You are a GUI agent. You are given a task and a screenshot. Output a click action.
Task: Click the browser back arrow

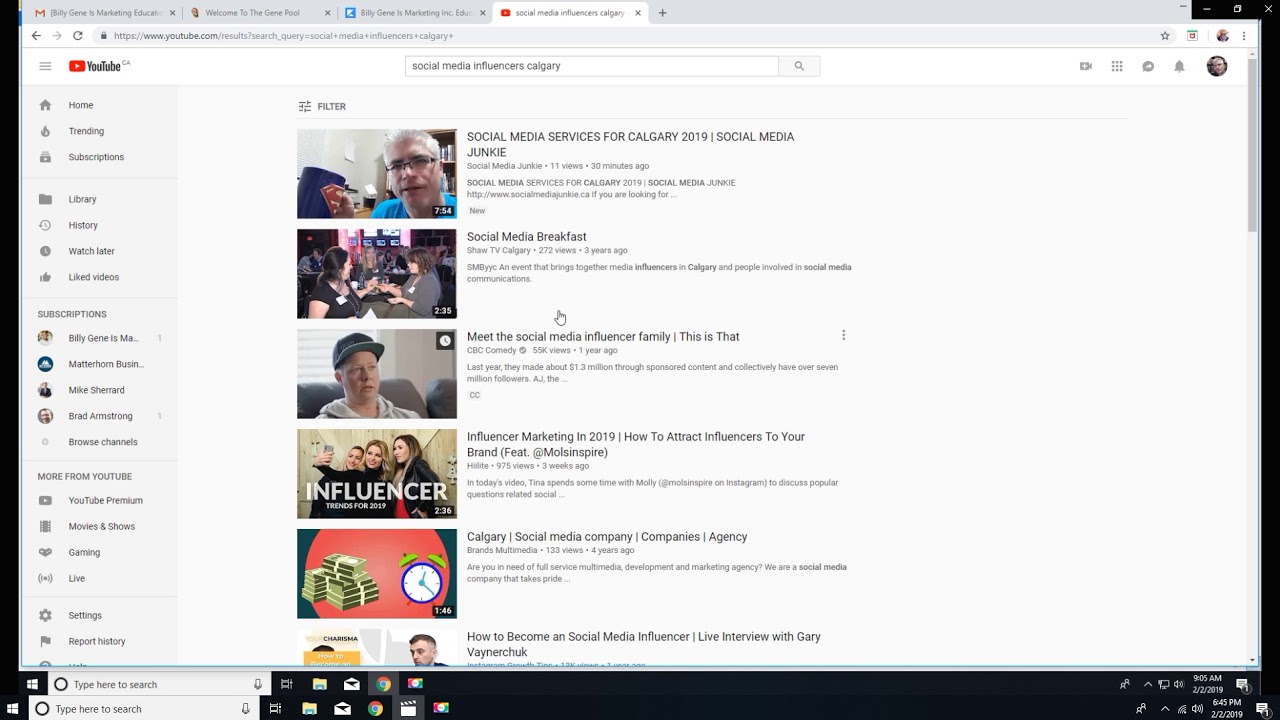click(x=36, y=36)
